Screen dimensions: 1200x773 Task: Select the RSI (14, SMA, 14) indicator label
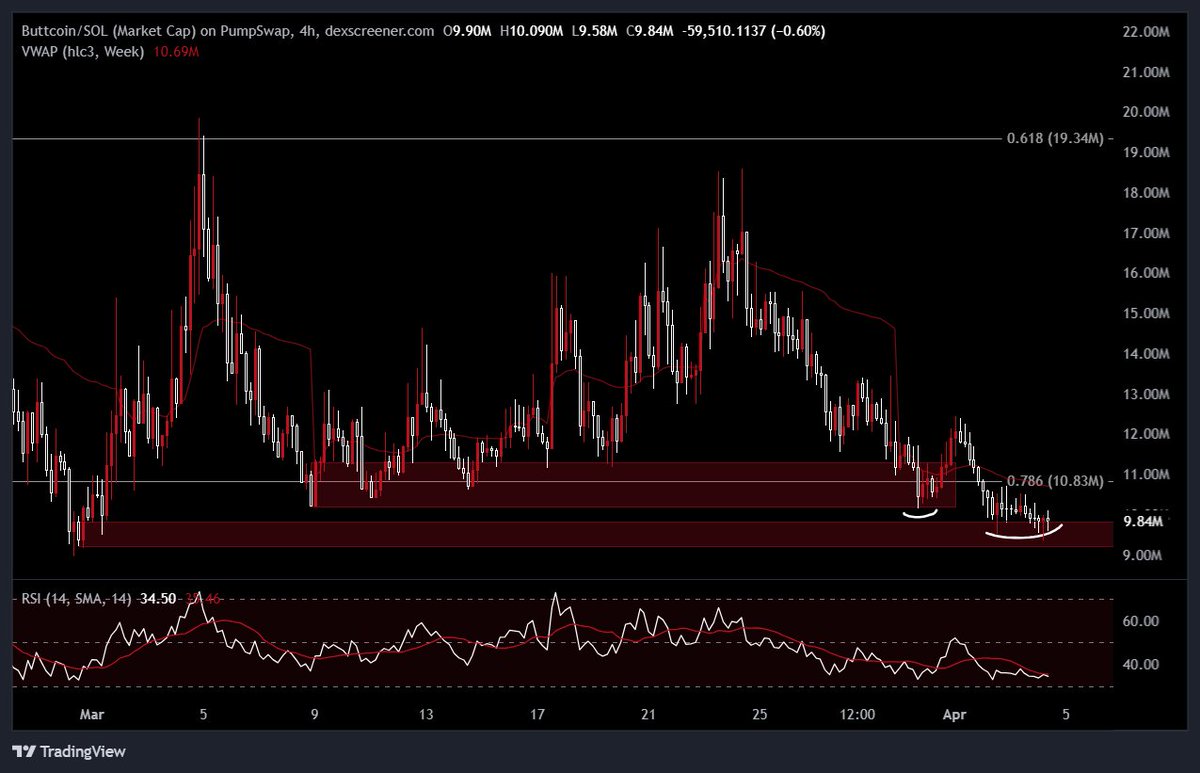pos(76,598)
